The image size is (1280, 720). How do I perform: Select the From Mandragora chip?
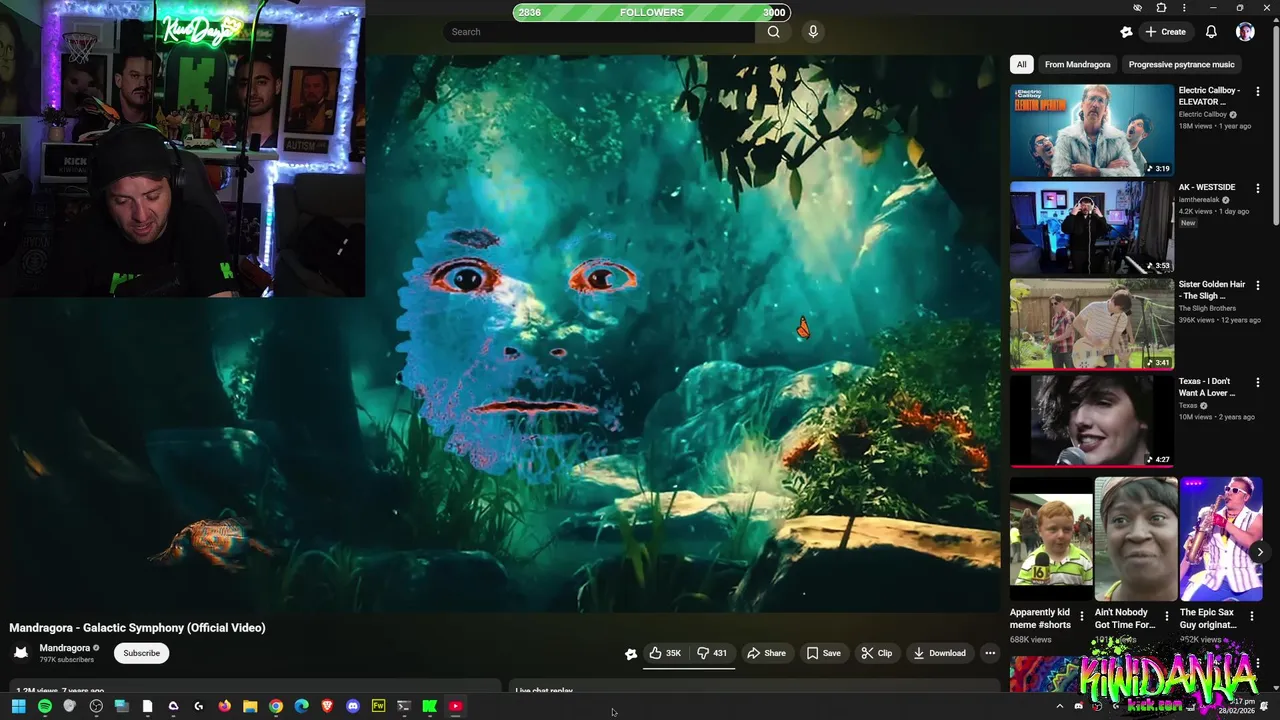(x=1077, y=64)
